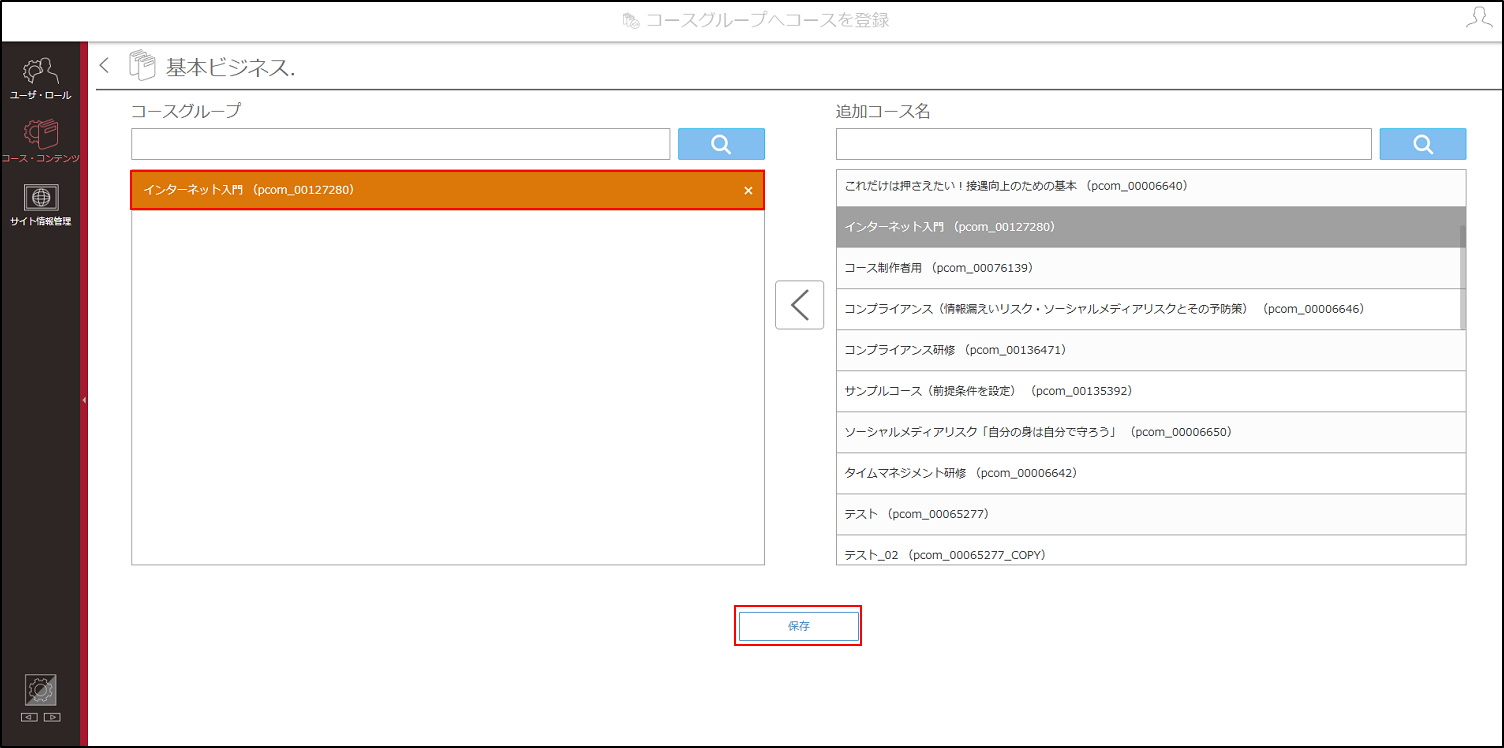Focus the コースグループ search field

(x=400, y=144)
